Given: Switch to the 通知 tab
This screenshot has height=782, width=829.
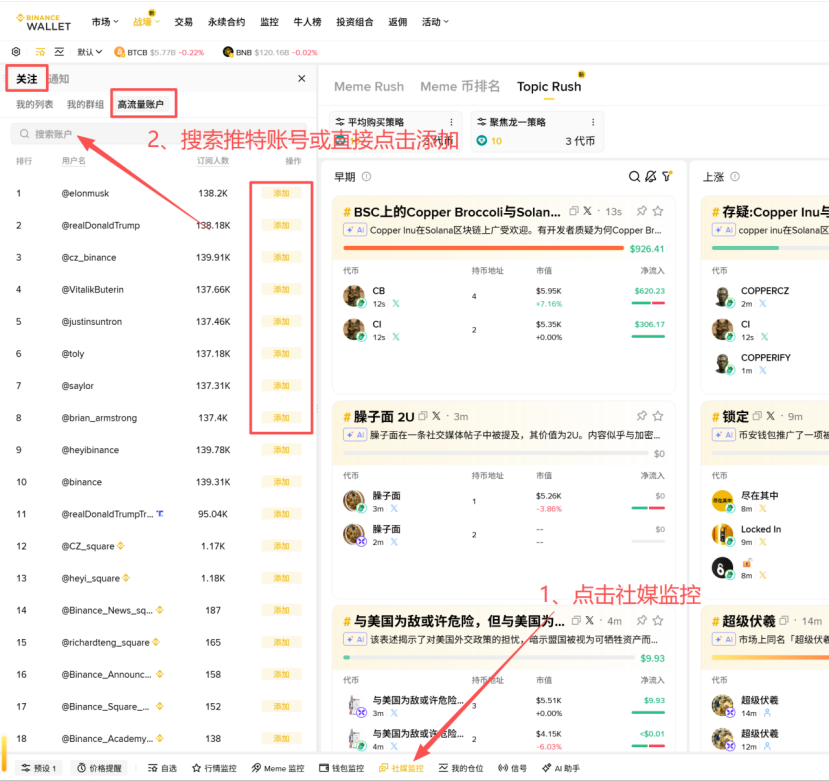Looking at the screenshot, I should pyautogui.click(x=59, y=79).
